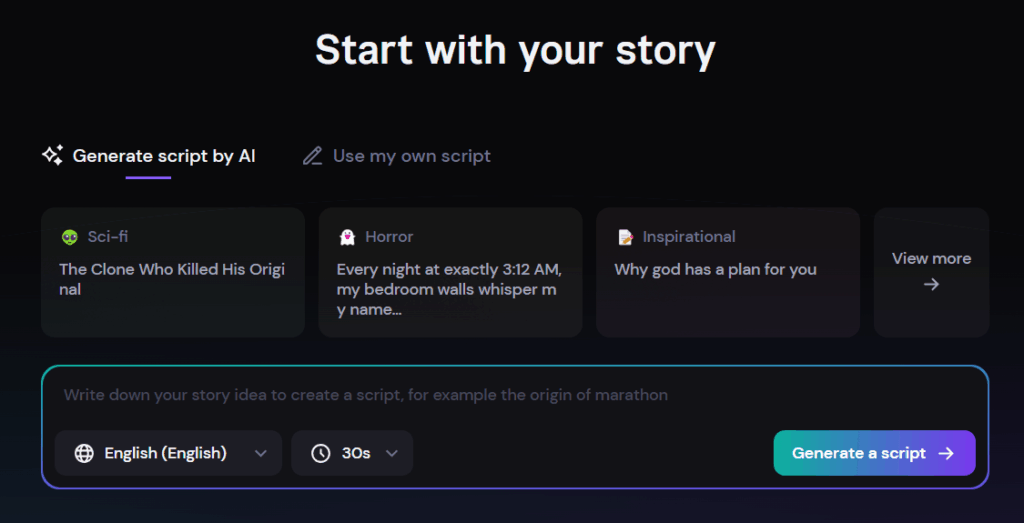Click the story idea input field
The width and height of the screenshot is (1024, 523).
[514, 395]
